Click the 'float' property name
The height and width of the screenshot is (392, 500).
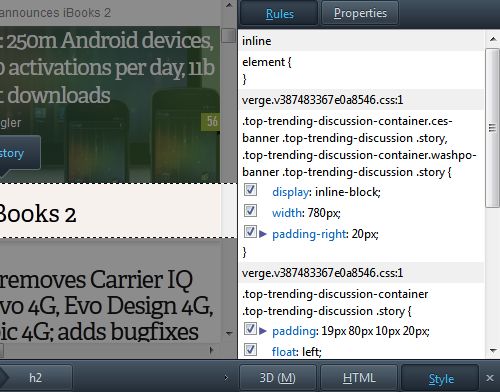click(284, 352)
